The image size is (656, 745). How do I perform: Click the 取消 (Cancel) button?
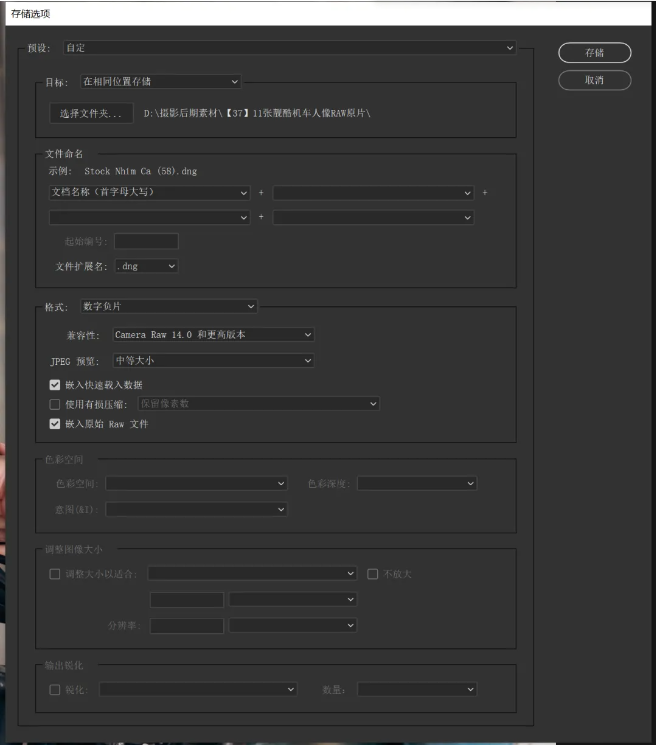(594, 80)
